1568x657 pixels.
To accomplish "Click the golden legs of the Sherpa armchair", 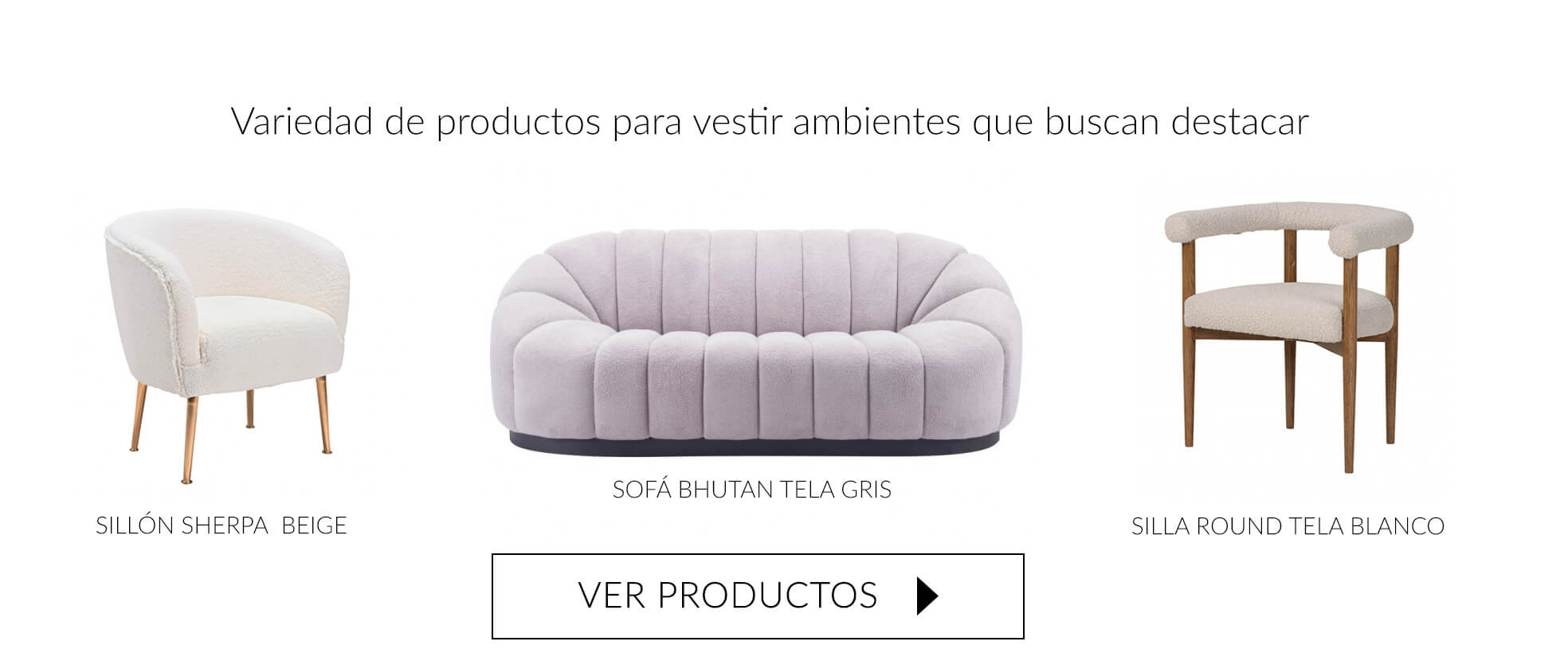I will click(x=231, y=431).
